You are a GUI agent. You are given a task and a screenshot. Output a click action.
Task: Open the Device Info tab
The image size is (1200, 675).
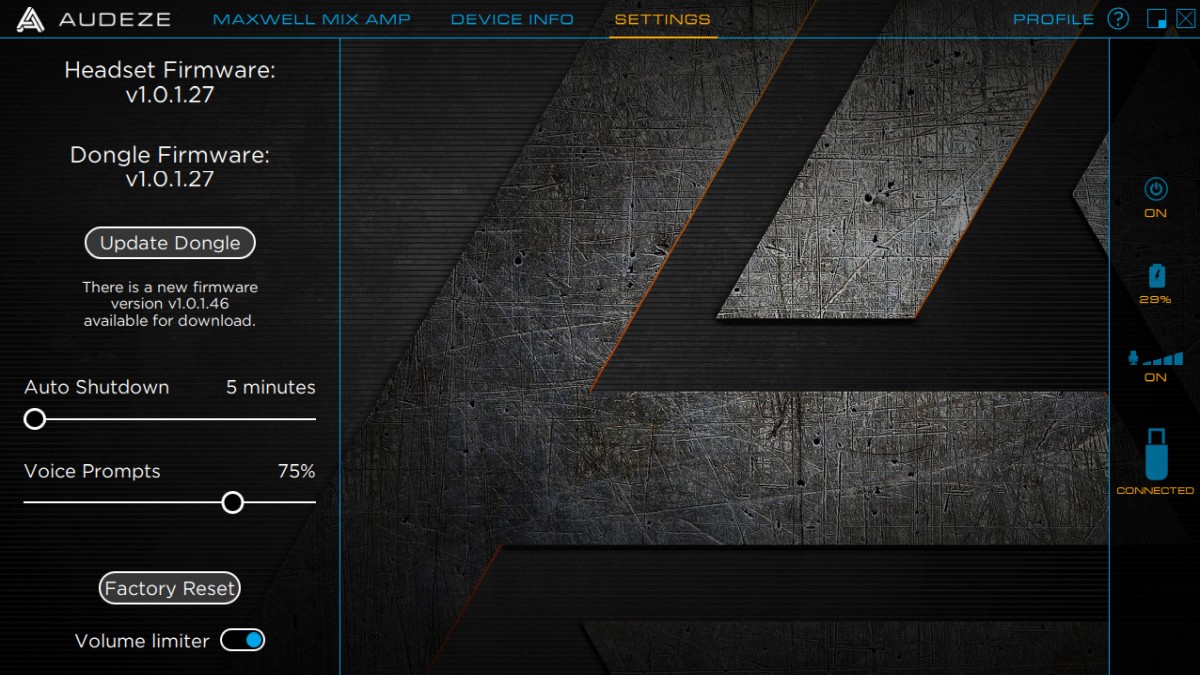512,19
